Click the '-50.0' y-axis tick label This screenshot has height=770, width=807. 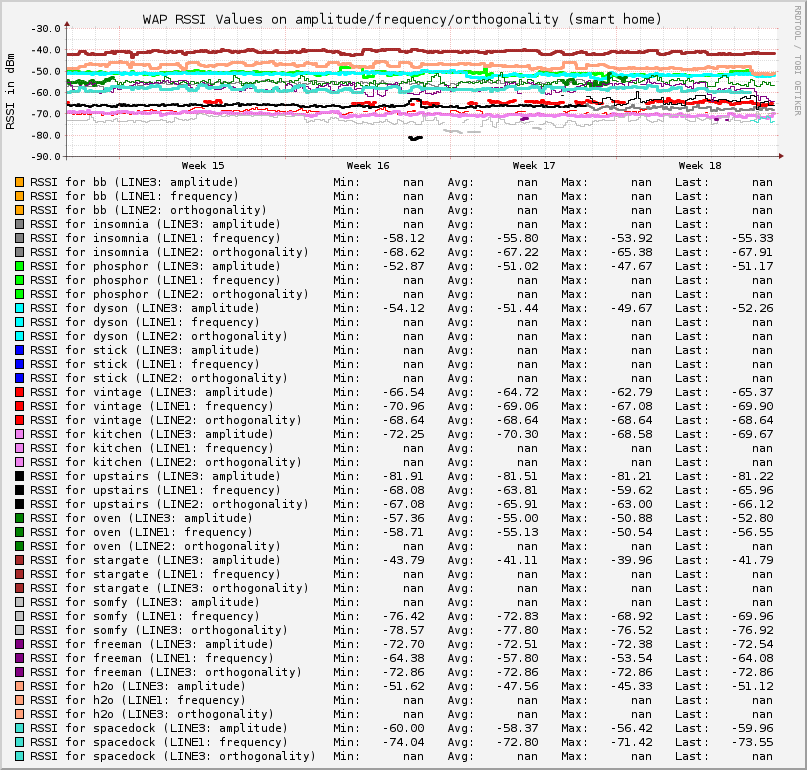tap(46, 71)
